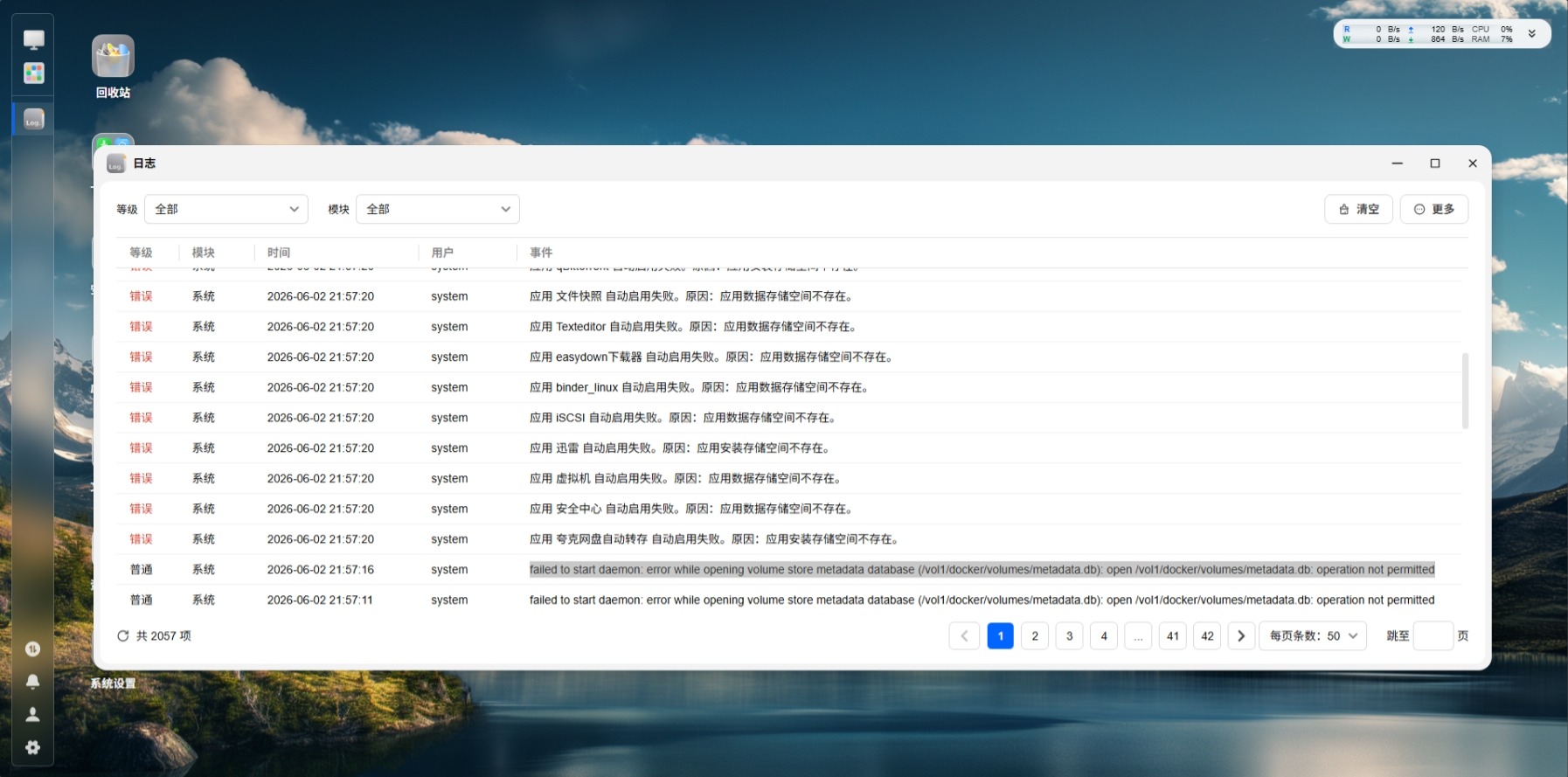Click the 等级 column header
Screen dimensions: 1568x777
click(x=141, y=253)
